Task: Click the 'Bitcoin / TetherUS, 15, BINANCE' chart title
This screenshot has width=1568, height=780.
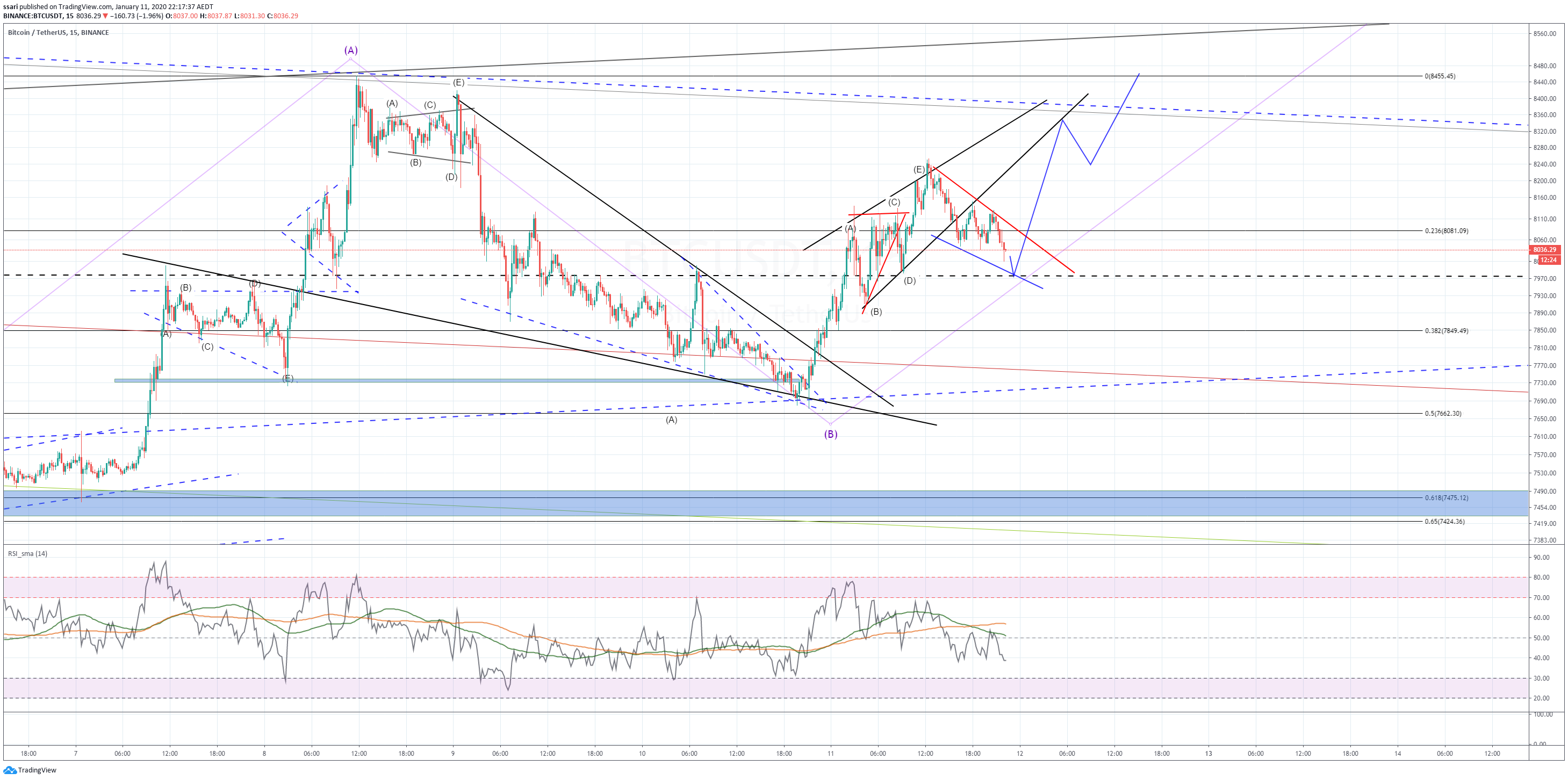Action: [x=59, y=32]
